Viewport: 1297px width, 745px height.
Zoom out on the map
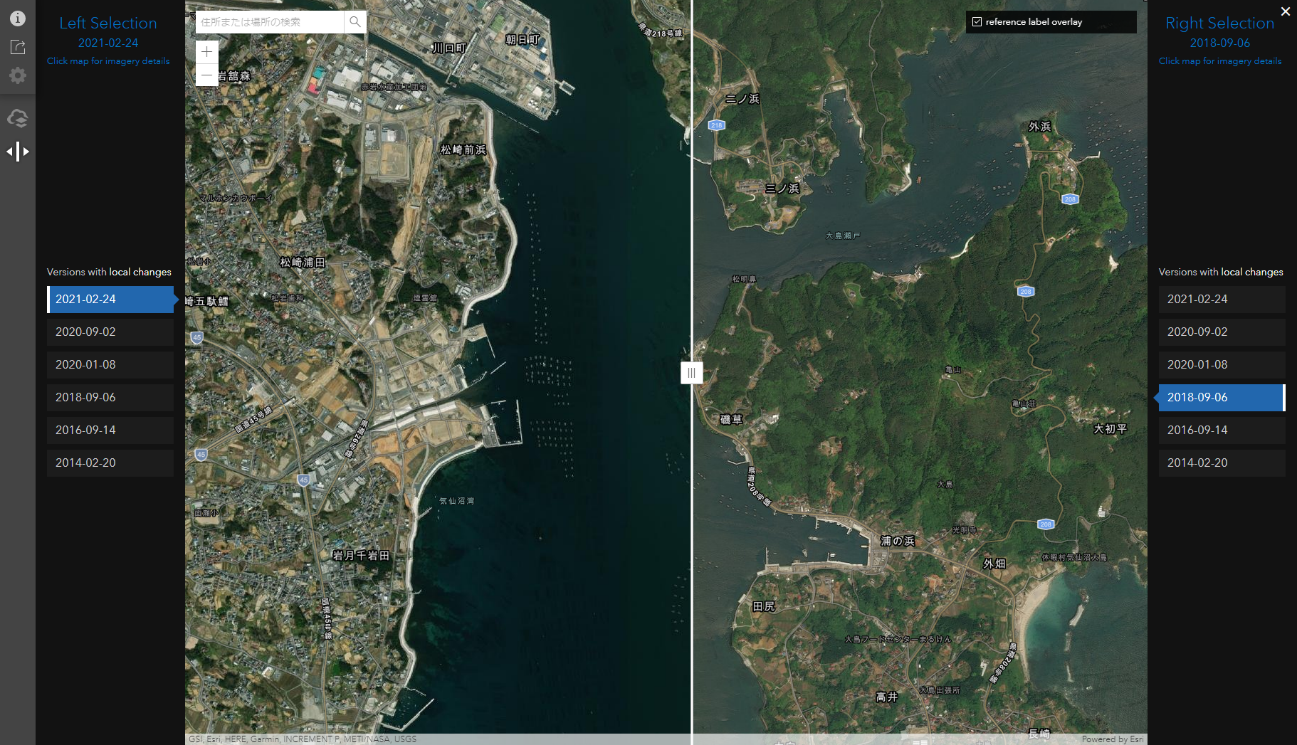tap(207, 75)
